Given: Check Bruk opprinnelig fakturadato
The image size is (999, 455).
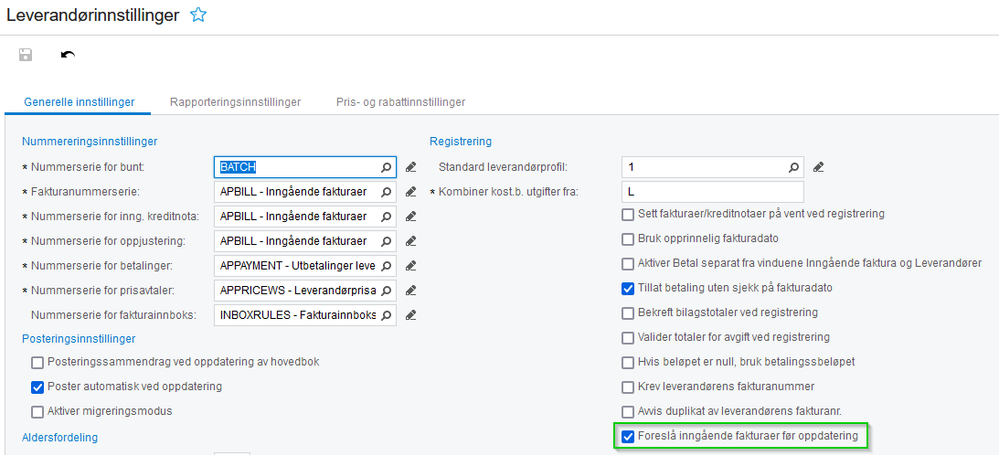Looking at the screenshot, I should pos(628,240).
